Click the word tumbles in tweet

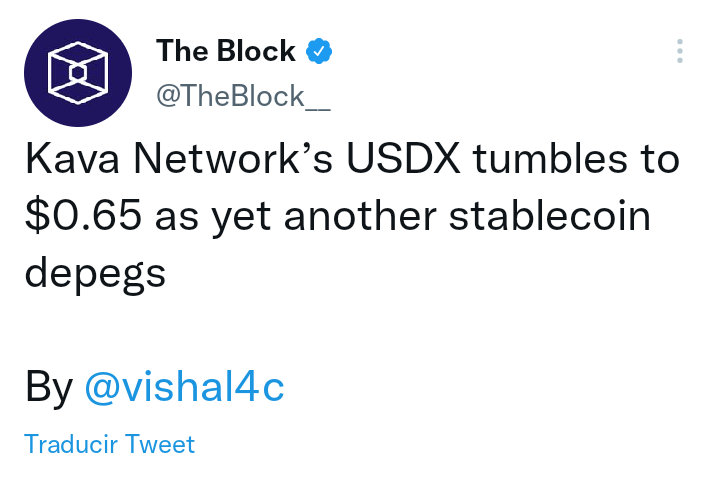550,159
